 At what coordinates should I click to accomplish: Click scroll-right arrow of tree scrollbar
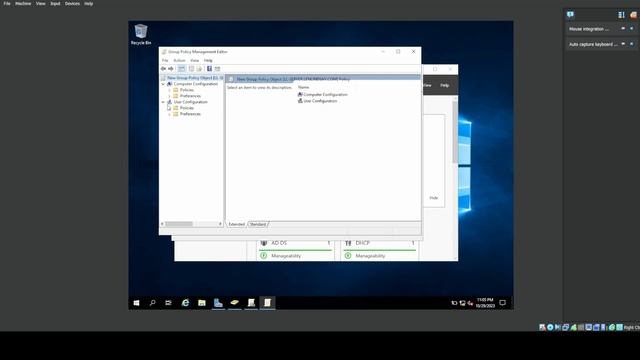click(220, 224)
